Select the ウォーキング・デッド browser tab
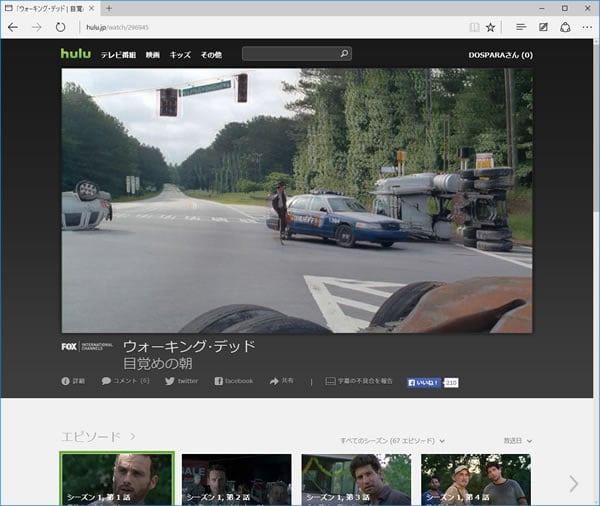 tap(50, 8)
